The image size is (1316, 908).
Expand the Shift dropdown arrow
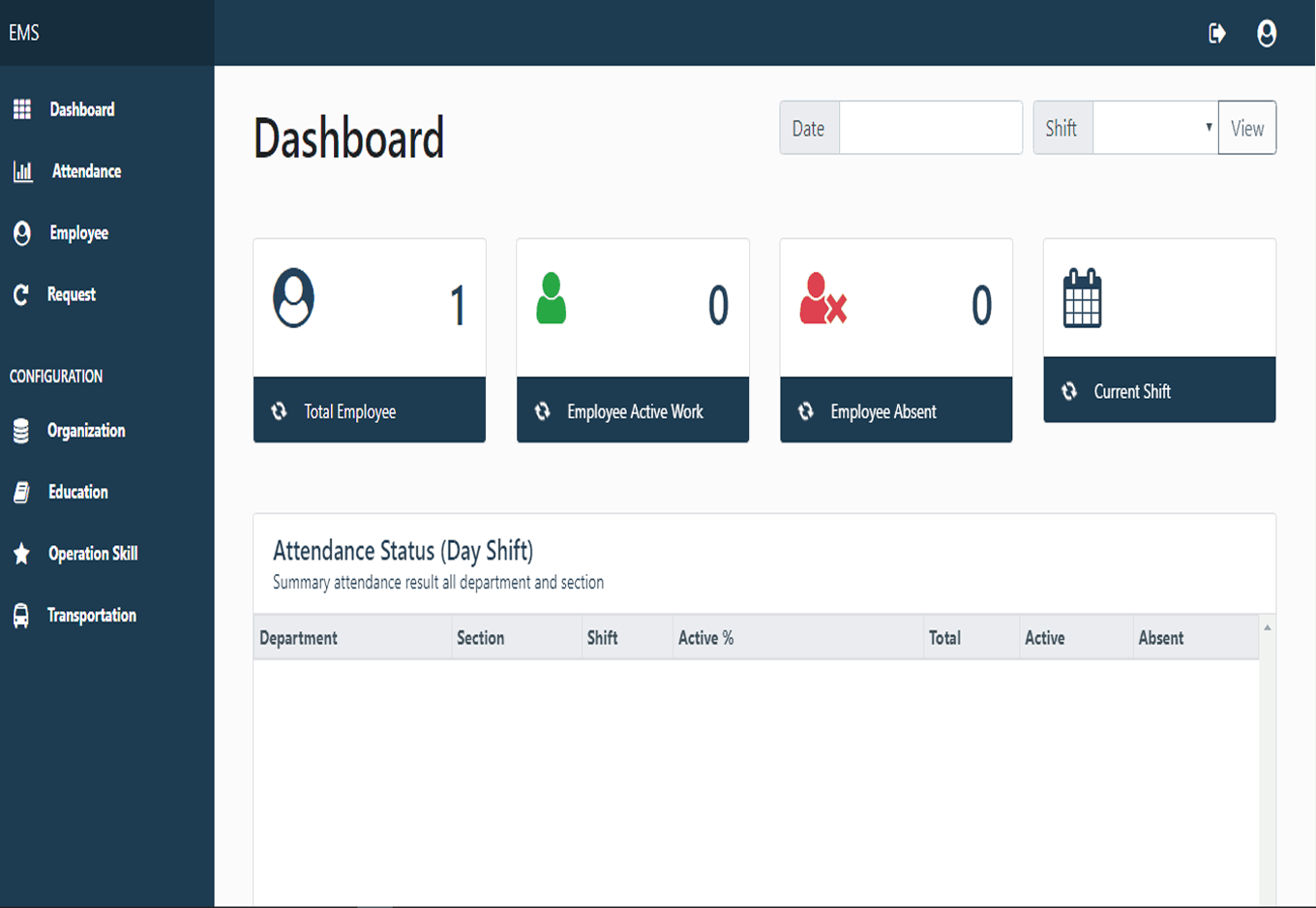coord(1208,127)
